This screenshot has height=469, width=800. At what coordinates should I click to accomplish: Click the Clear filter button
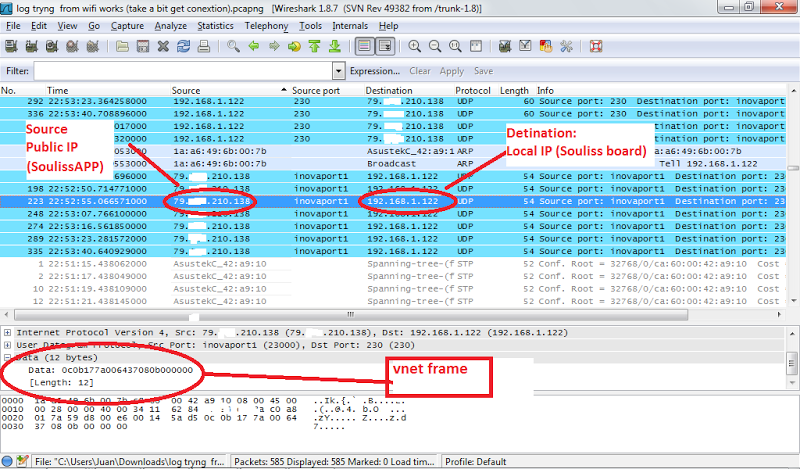point(420,71)
